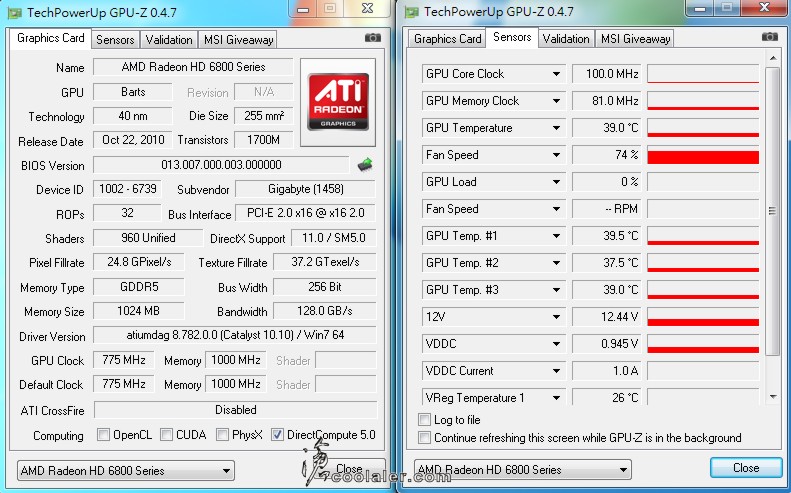This screenshot has width=791, height=493.
Task: Open the VDDC sensor dropdown
Action: [x=556, y=344]
